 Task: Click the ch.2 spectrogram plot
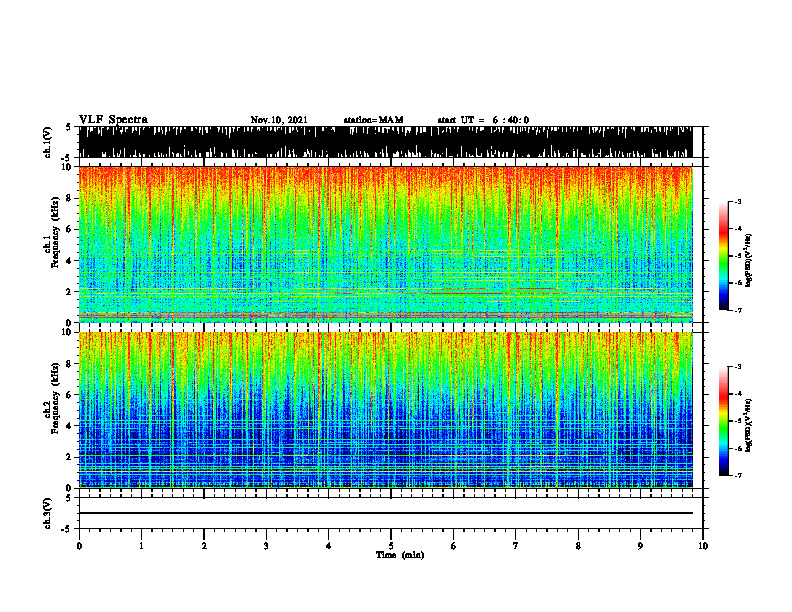point(385,410)
